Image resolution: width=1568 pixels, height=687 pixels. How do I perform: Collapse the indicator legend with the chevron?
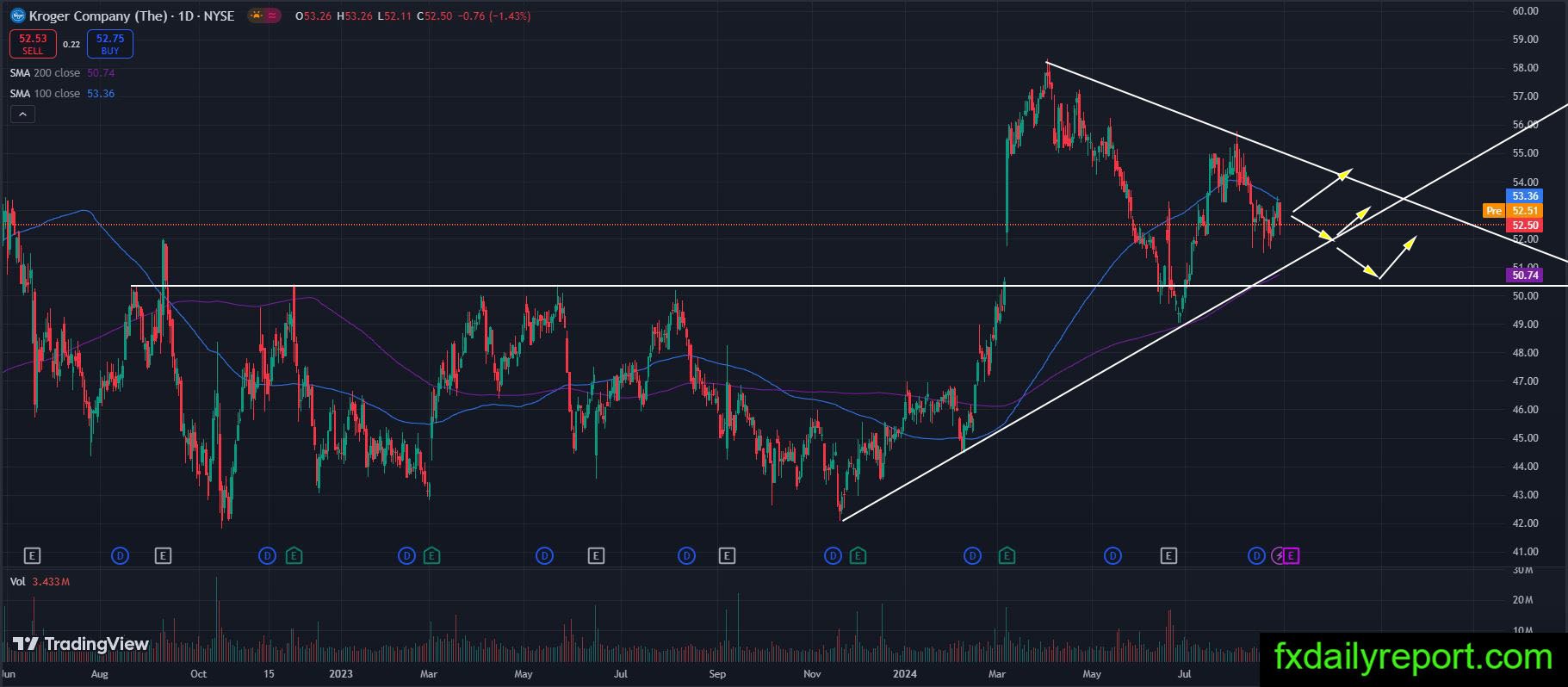pos(22,114)
